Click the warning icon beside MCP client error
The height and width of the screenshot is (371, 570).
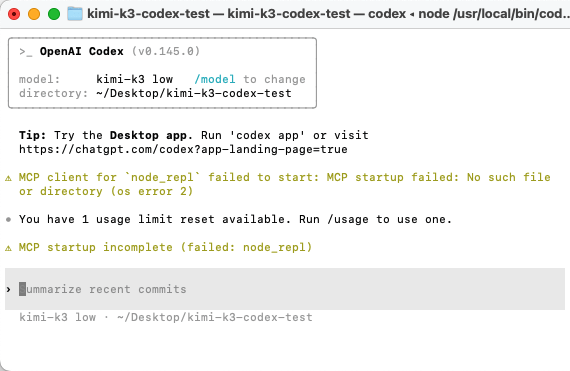click(8, 178)
